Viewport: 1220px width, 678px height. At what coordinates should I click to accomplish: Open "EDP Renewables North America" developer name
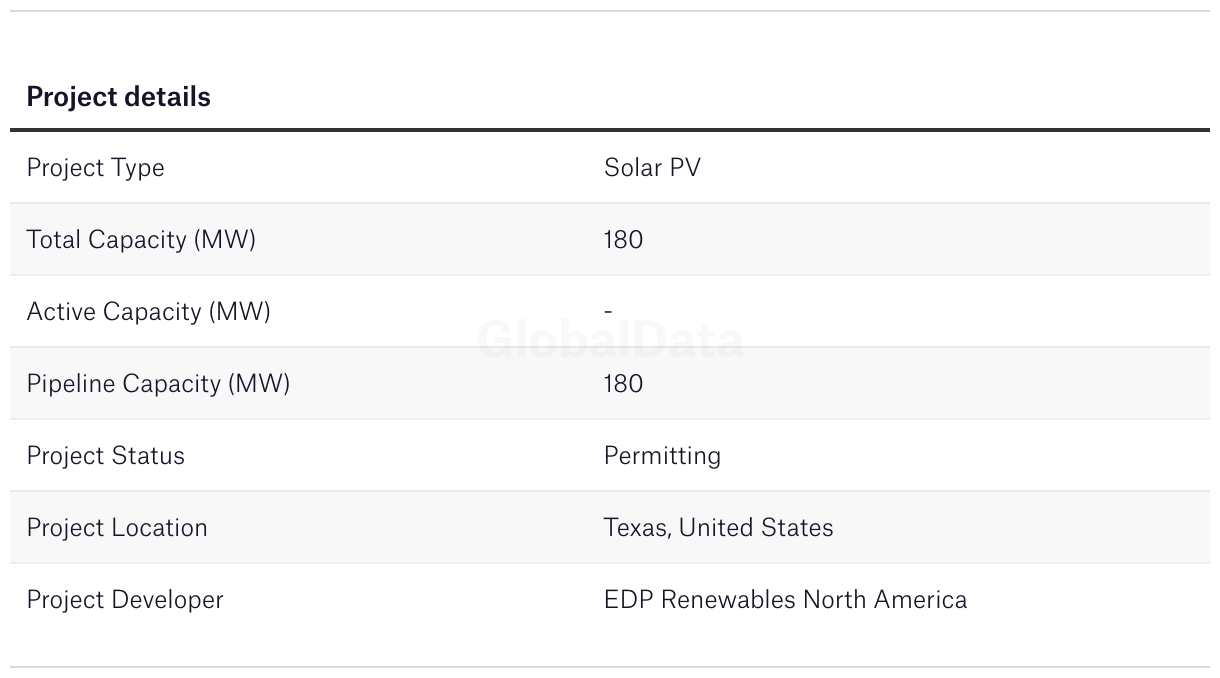[785, 600]
